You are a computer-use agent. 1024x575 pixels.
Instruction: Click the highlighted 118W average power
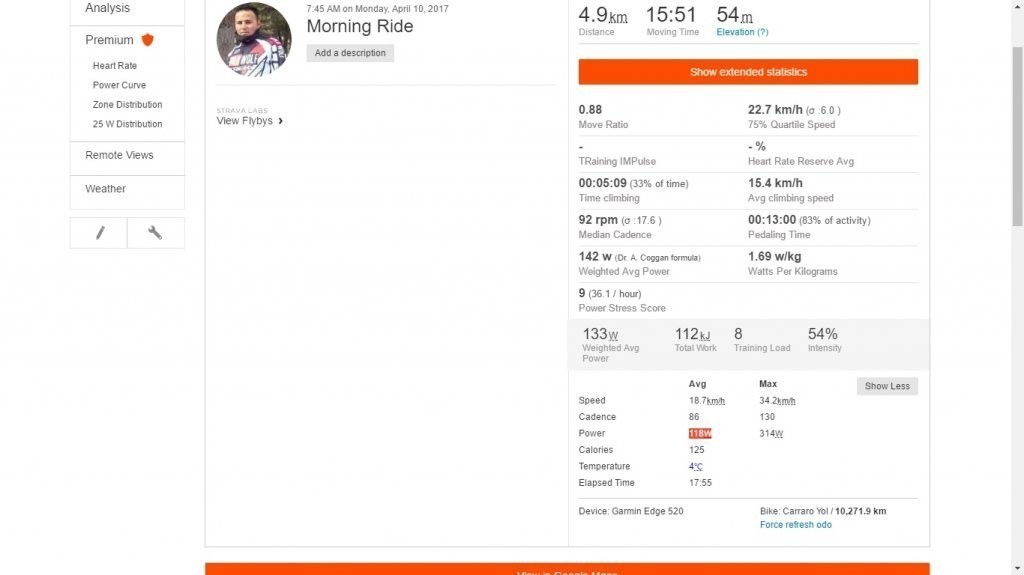coord(700,433)
